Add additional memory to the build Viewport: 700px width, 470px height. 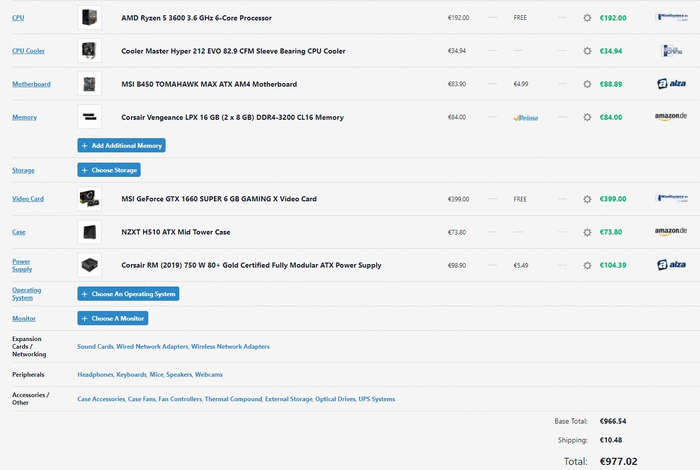click(121, 146)
